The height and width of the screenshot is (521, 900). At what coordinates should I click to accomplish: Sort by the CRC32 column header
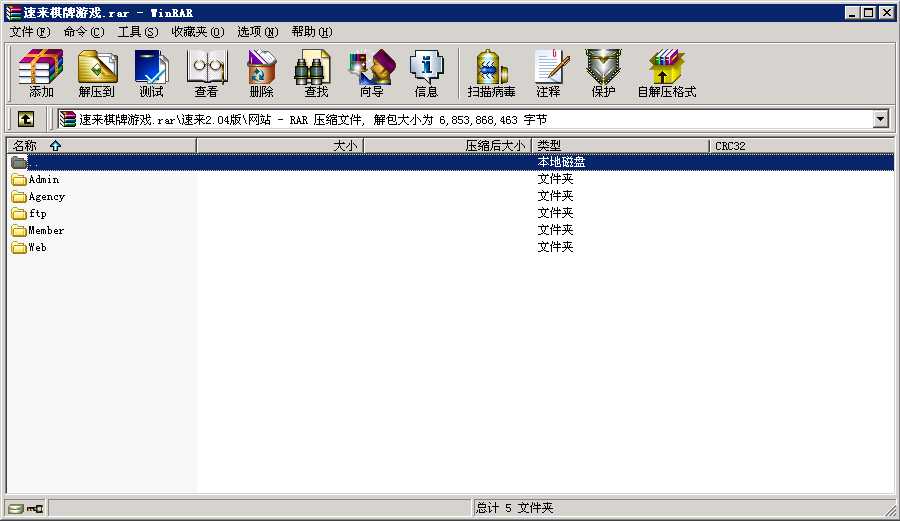[x=801, y=146]
